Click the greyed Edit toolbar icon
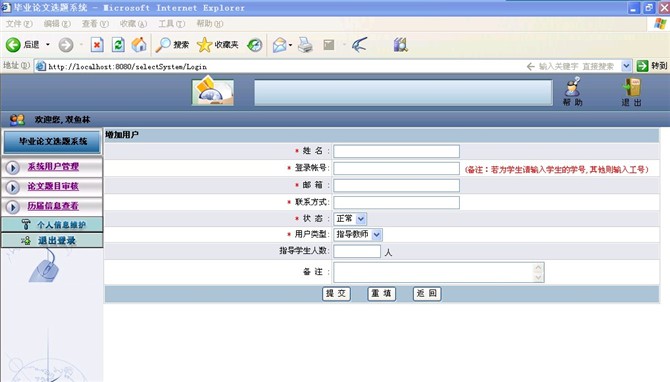 point(329,44)
